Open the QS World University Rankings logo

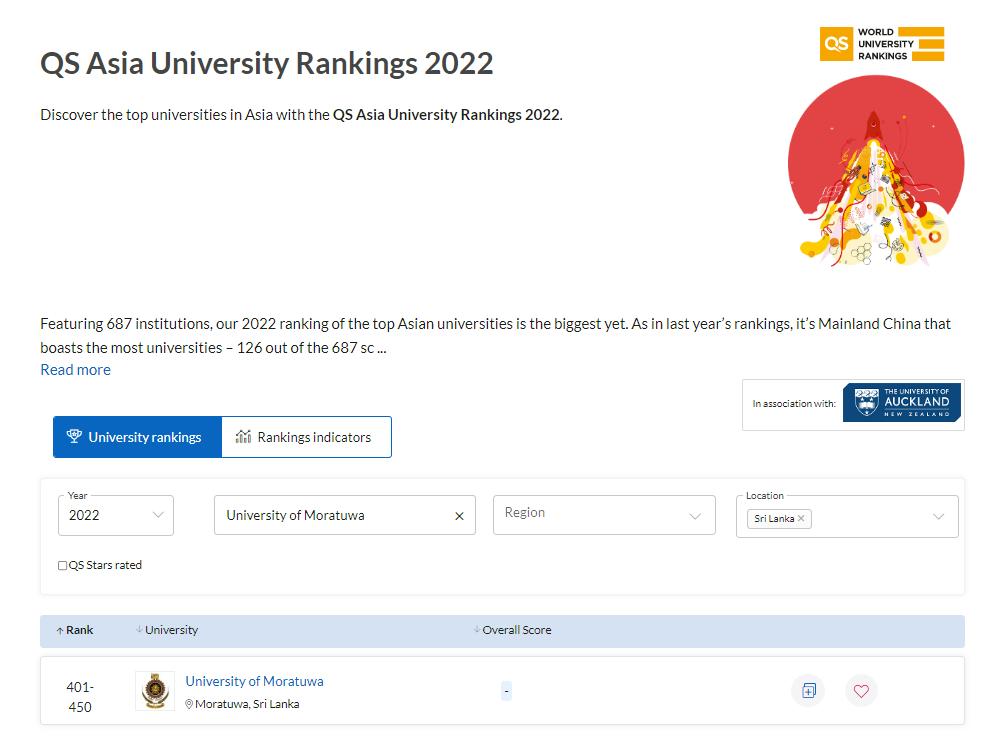[x=882, y=43]
